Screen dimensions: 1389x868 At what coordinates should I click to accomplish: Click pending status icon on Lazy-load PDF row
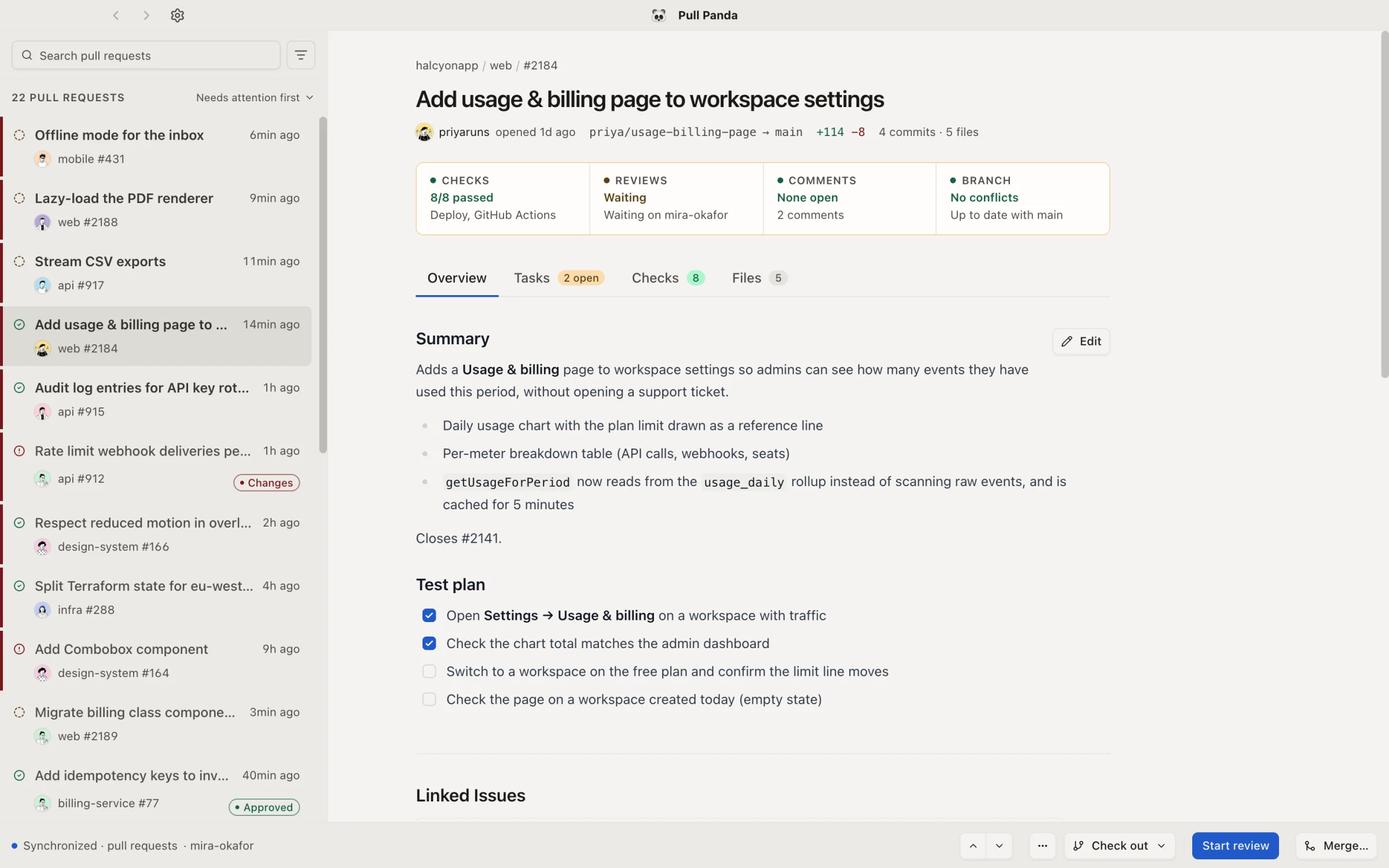tap(19, 198)
